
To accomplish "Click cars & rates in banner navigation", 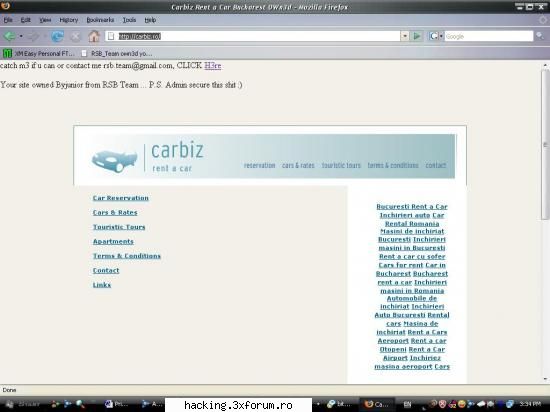I will (x=298, y=165).
